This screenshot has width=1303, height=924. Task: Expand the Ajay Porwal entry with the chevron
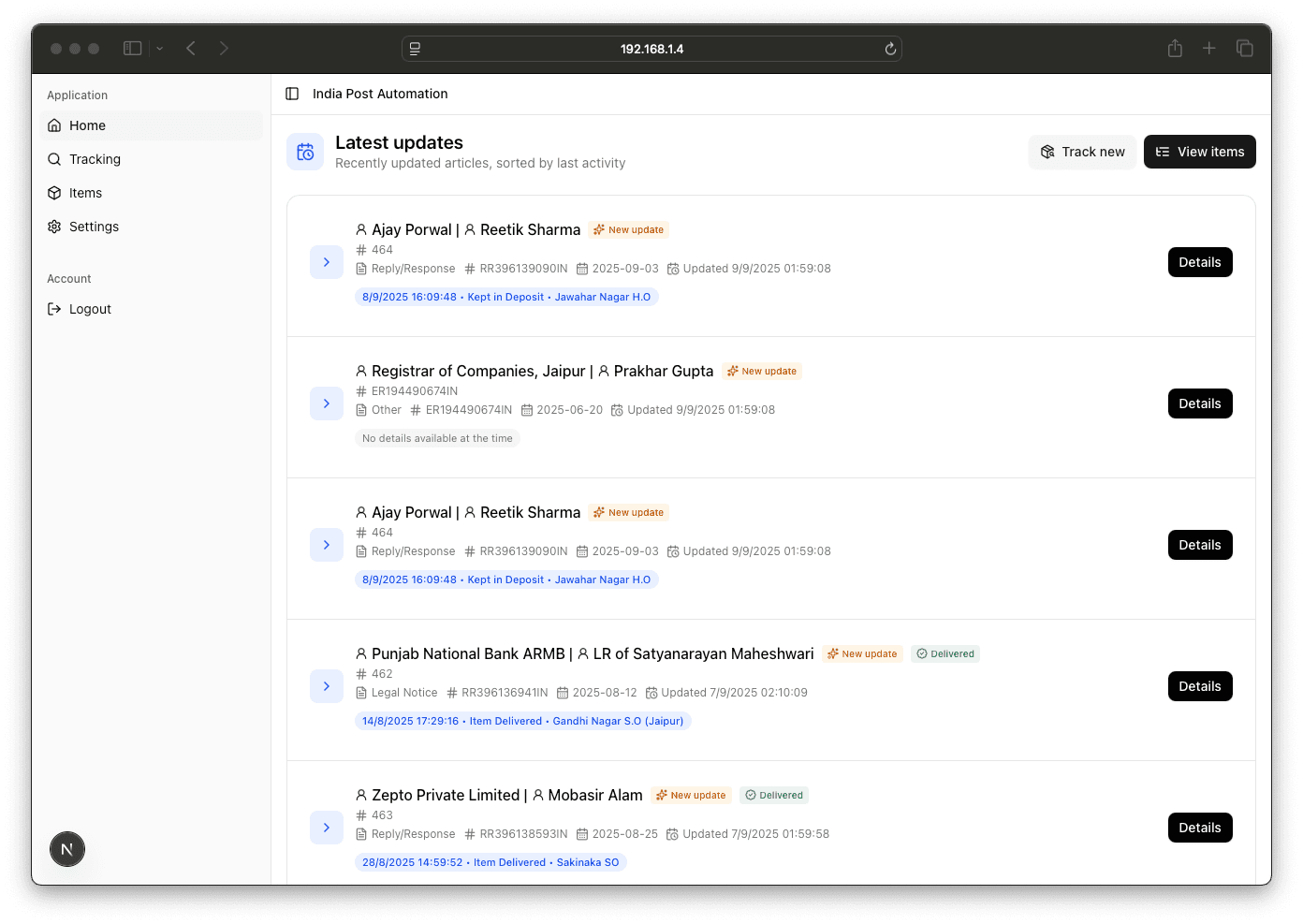[x=327, y=262]
